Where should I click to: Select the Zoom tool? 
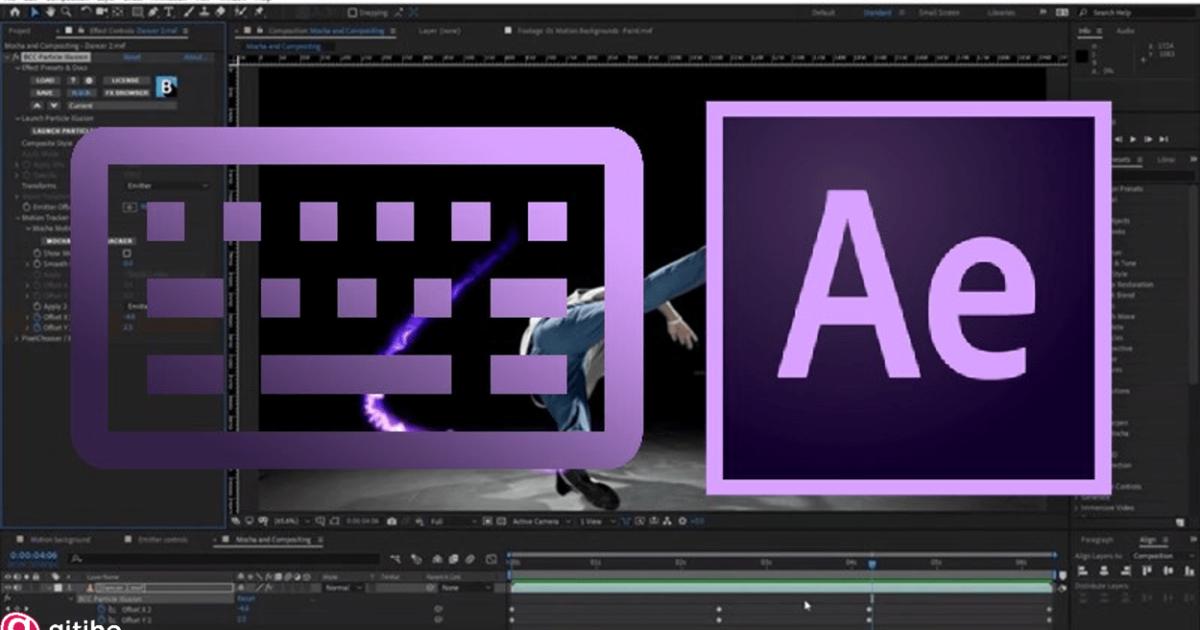point(66,11)
